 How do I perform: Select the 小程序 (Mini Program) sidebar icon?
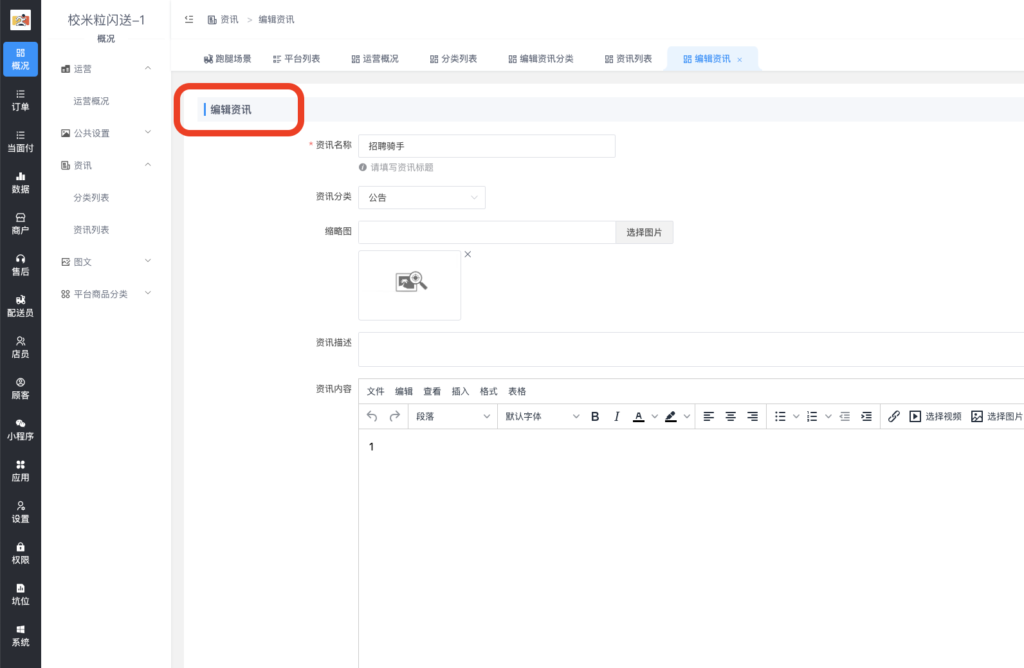[18, 430]
